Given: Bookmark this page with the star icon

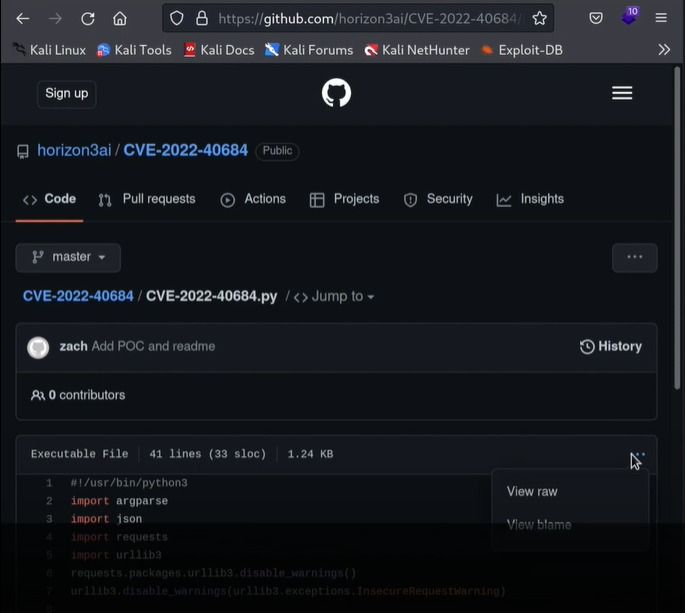Looking at the screenshot, I should point(540,18).
